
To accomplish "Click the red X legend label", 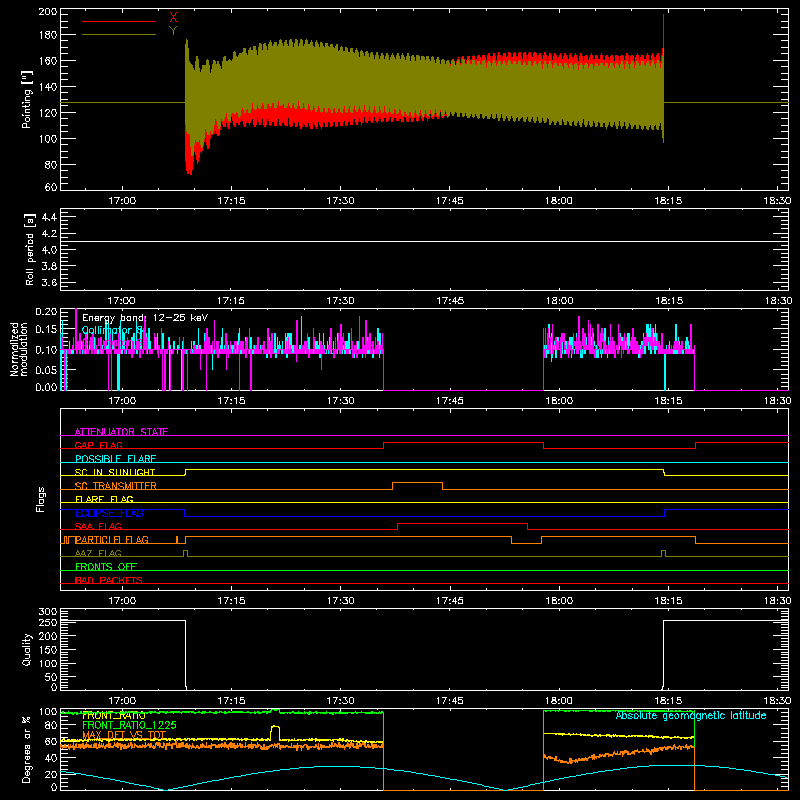I will pyautogui.click(x=173, y=18).
